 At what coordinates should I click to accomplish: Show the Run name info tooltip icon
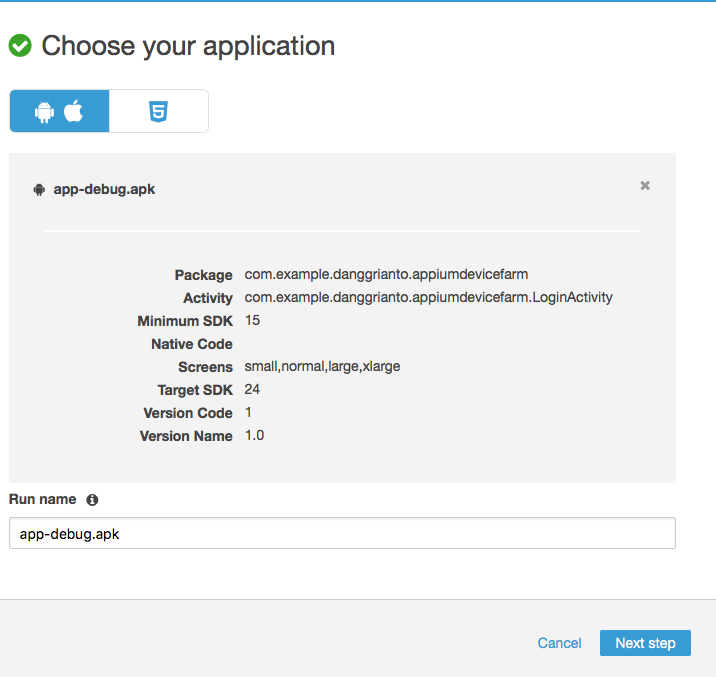point(92,499)
